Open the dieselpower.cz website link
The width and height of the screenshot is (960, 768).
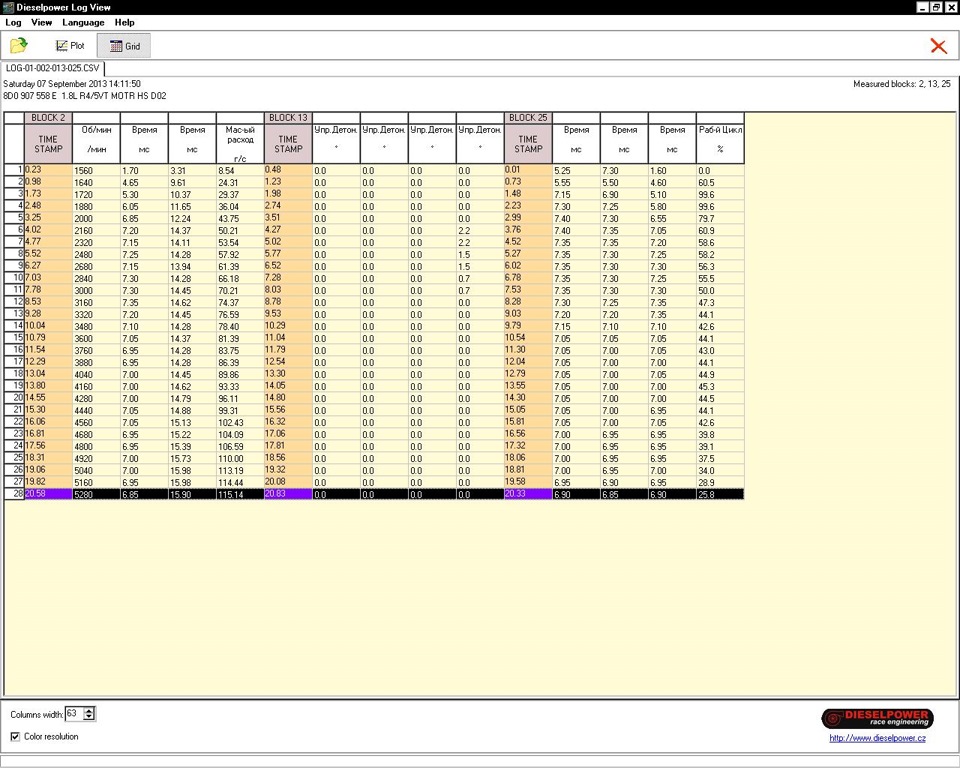(x=877, y=739)
